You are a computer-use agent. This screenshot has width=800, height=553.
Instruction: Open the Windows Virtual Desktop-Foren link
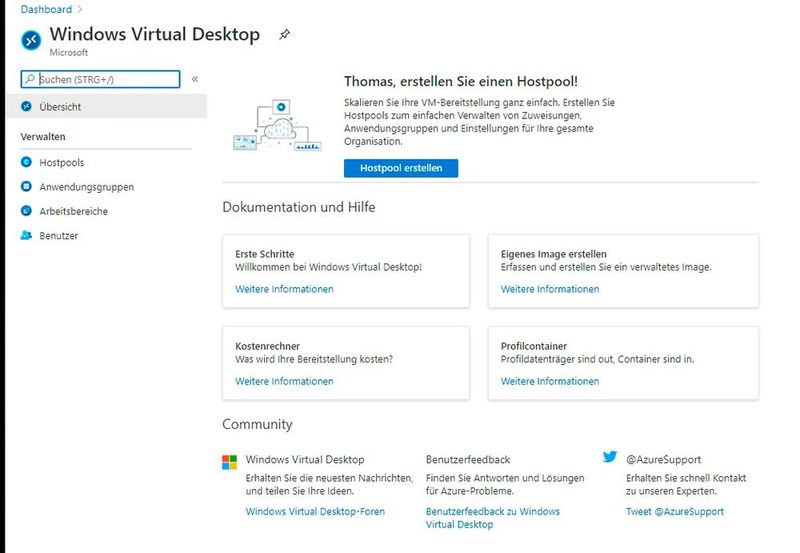point(315,512)
